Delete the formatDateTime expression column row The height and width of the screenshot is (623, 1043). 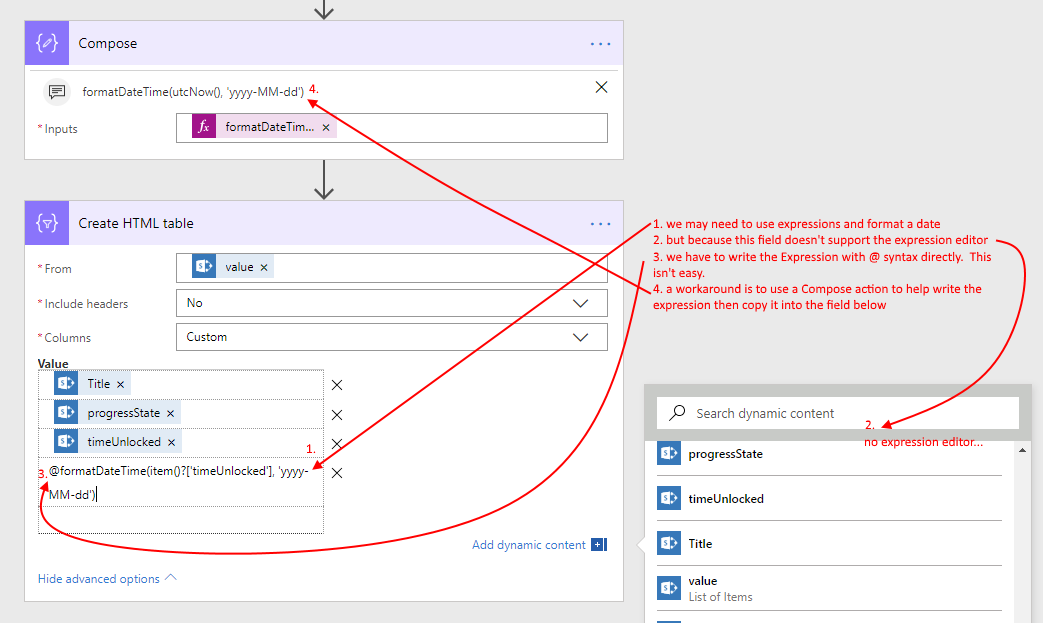[x=337, y=473]
